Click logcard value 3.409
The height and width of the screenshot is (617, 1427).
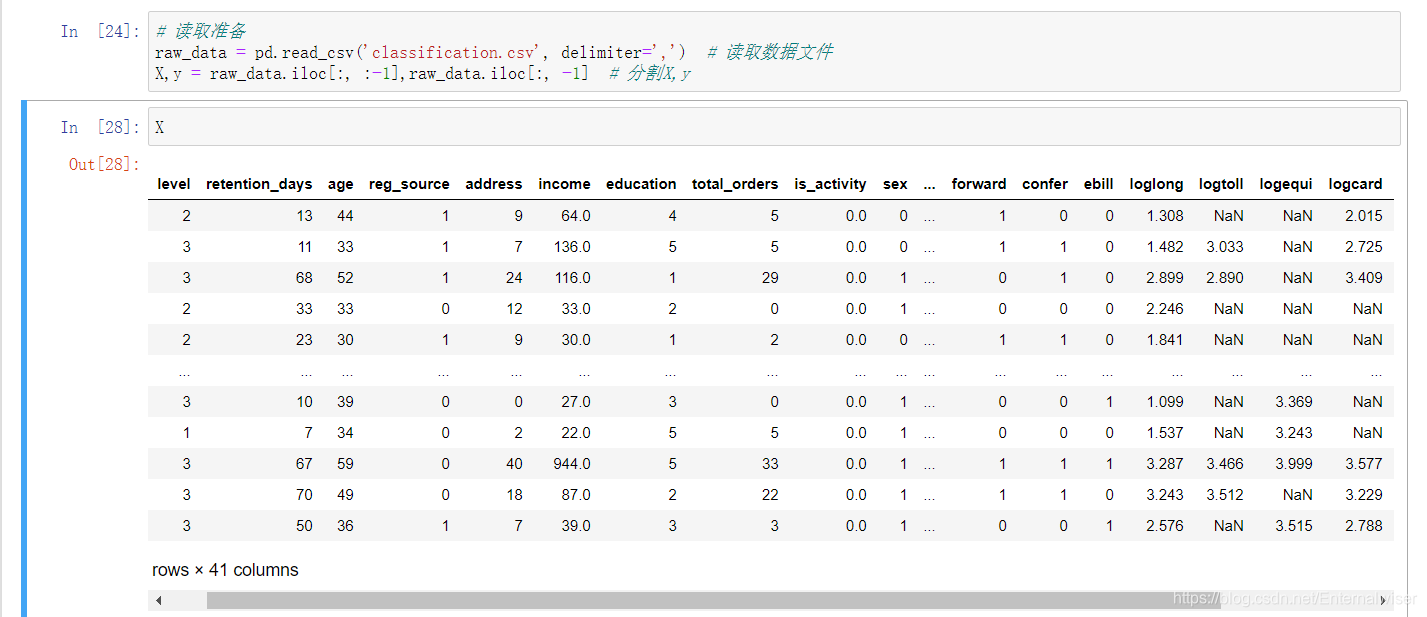[1364, 278]
